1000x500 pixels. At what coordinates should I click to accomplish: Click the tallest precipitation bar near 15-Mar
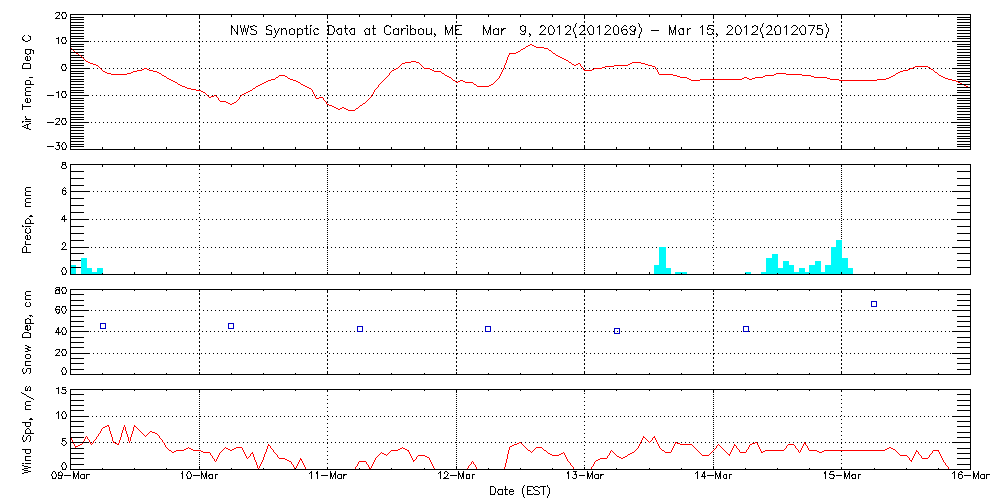click(x=839, y=256)
